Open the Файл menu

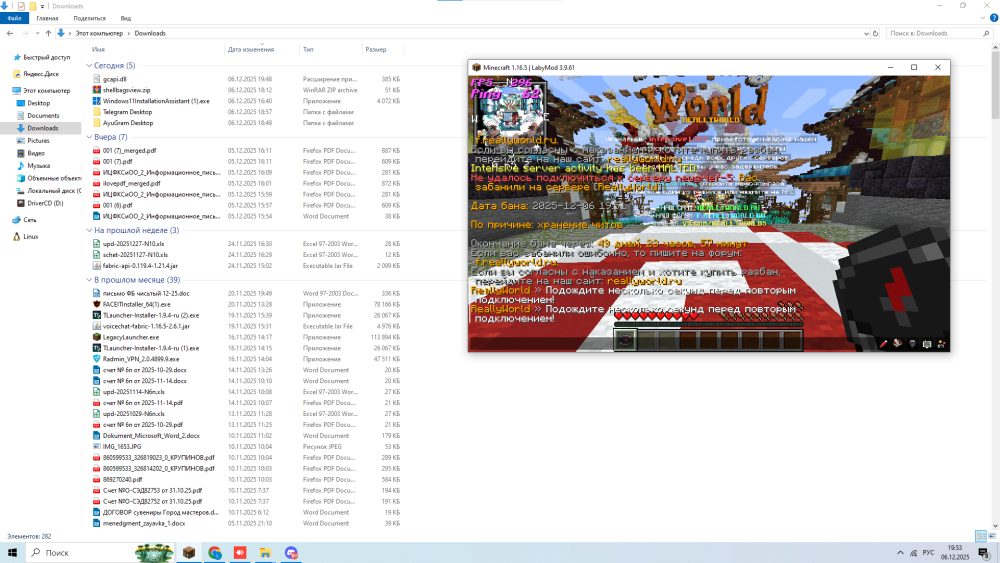click(x=14, y=18)
